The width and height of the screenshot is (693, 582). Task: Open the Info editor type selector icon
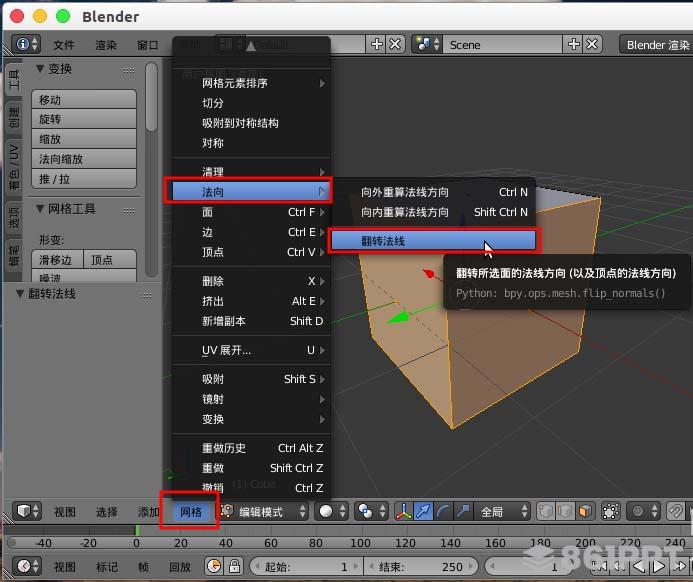(x=26, y=44)
